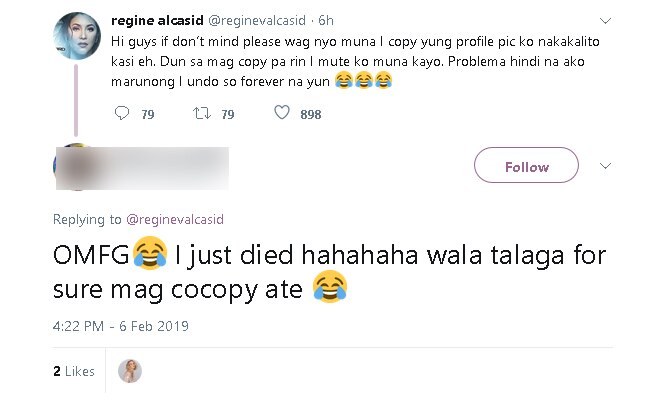Viewport: 660px width, 393px height.
Task: Open regine alcasid's profile picture
Action: coord(77,36)
